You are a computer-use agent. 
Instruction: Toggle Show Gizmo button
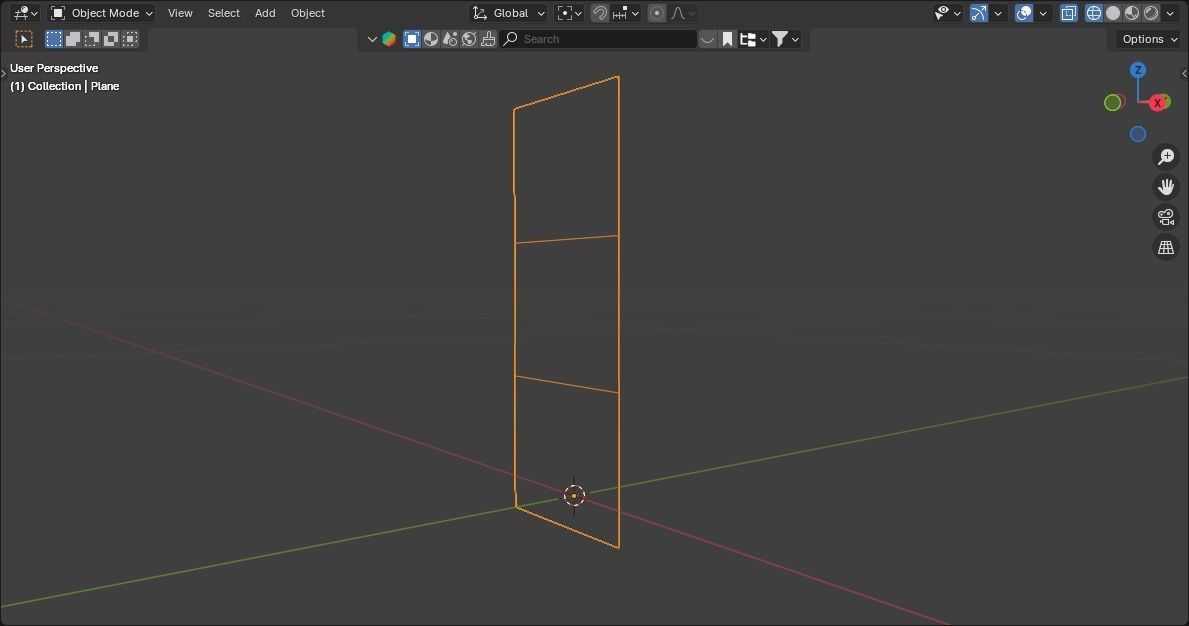tap(979, 13)
